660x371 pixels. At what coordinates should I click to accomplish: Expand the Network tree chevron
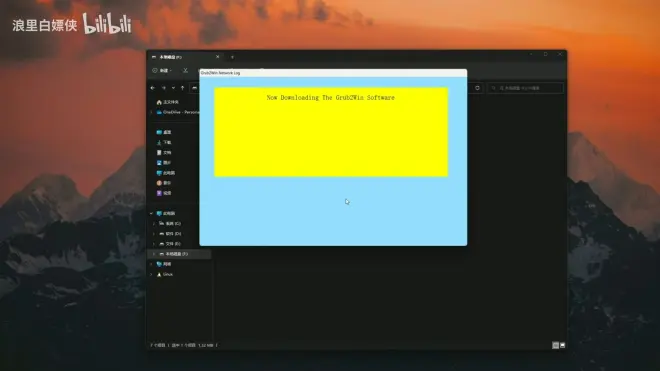(x=152, y=264)
